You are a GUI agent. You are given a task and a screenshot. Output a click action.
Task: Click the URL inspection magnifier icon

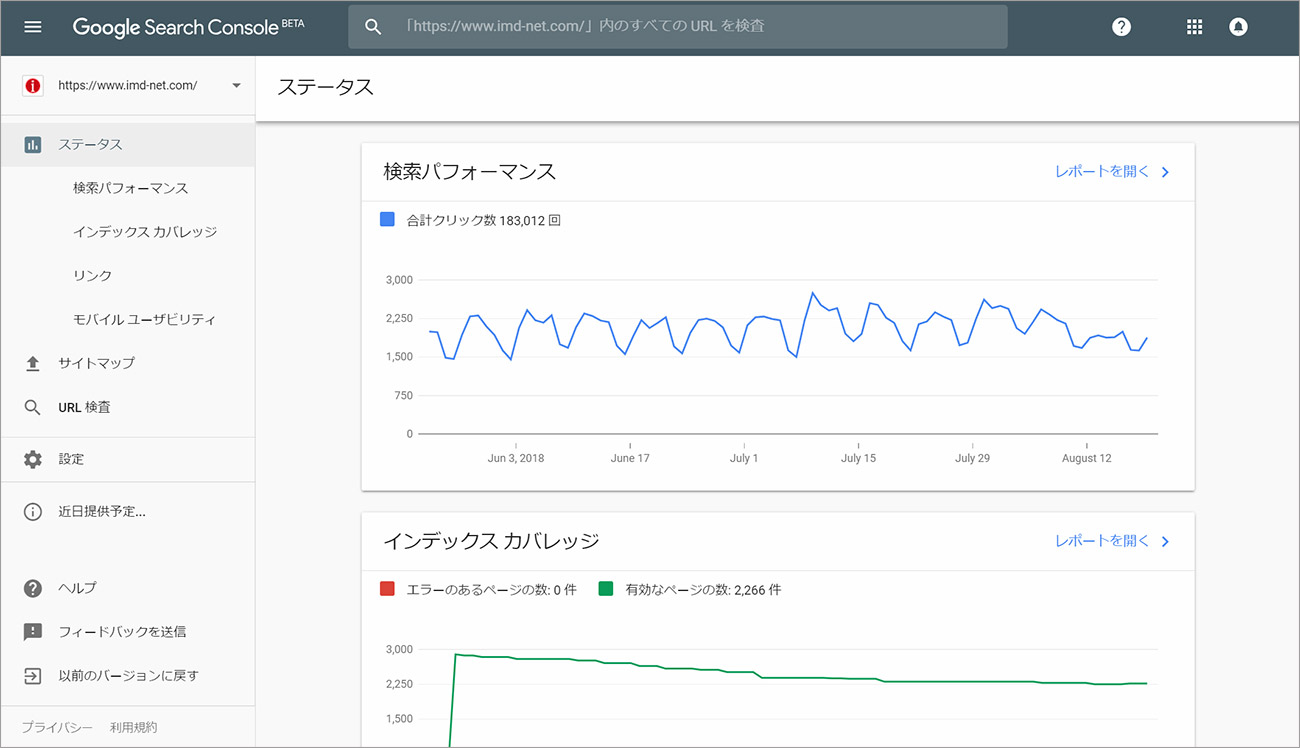33,407
